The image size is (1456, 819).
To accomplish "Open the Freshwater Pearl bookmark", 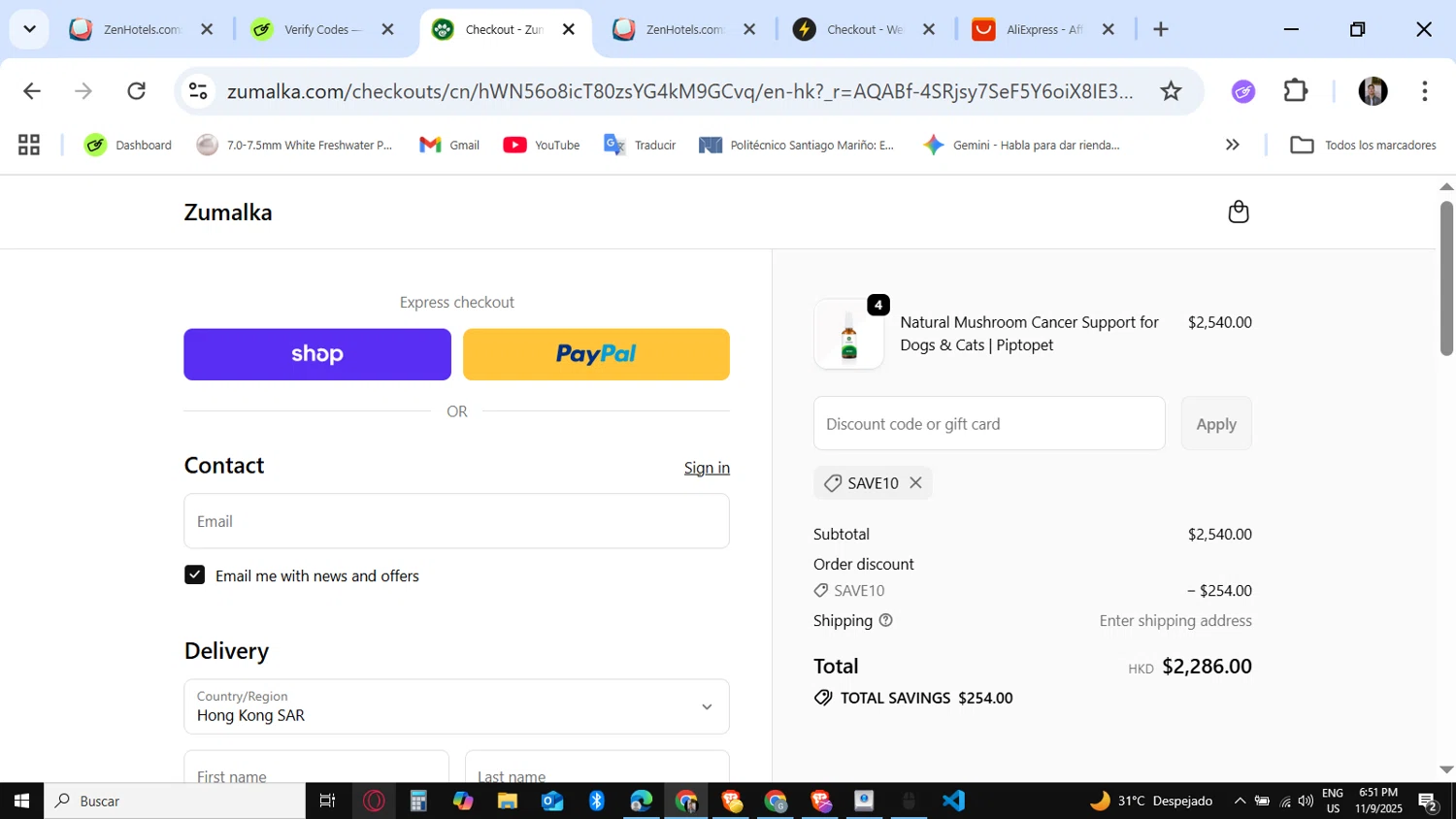I will (x=294, y=145).
